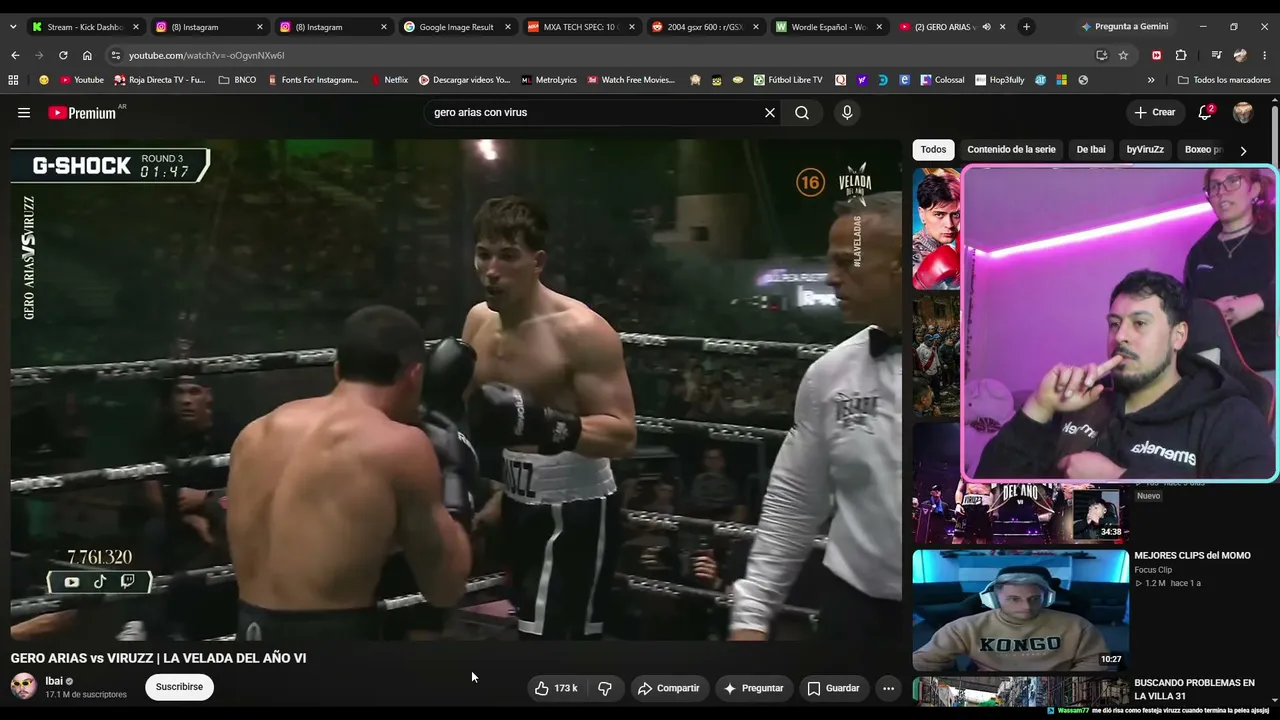
Task: Open the Fútbol Libre TV bookmark
Action: [x=788, y=80]
